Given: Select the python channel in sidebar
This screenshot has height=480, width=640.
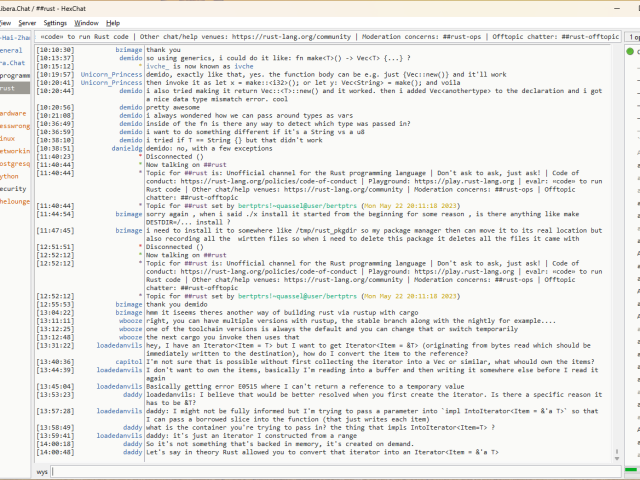Looking at the screenshot, I should (10, 175).
